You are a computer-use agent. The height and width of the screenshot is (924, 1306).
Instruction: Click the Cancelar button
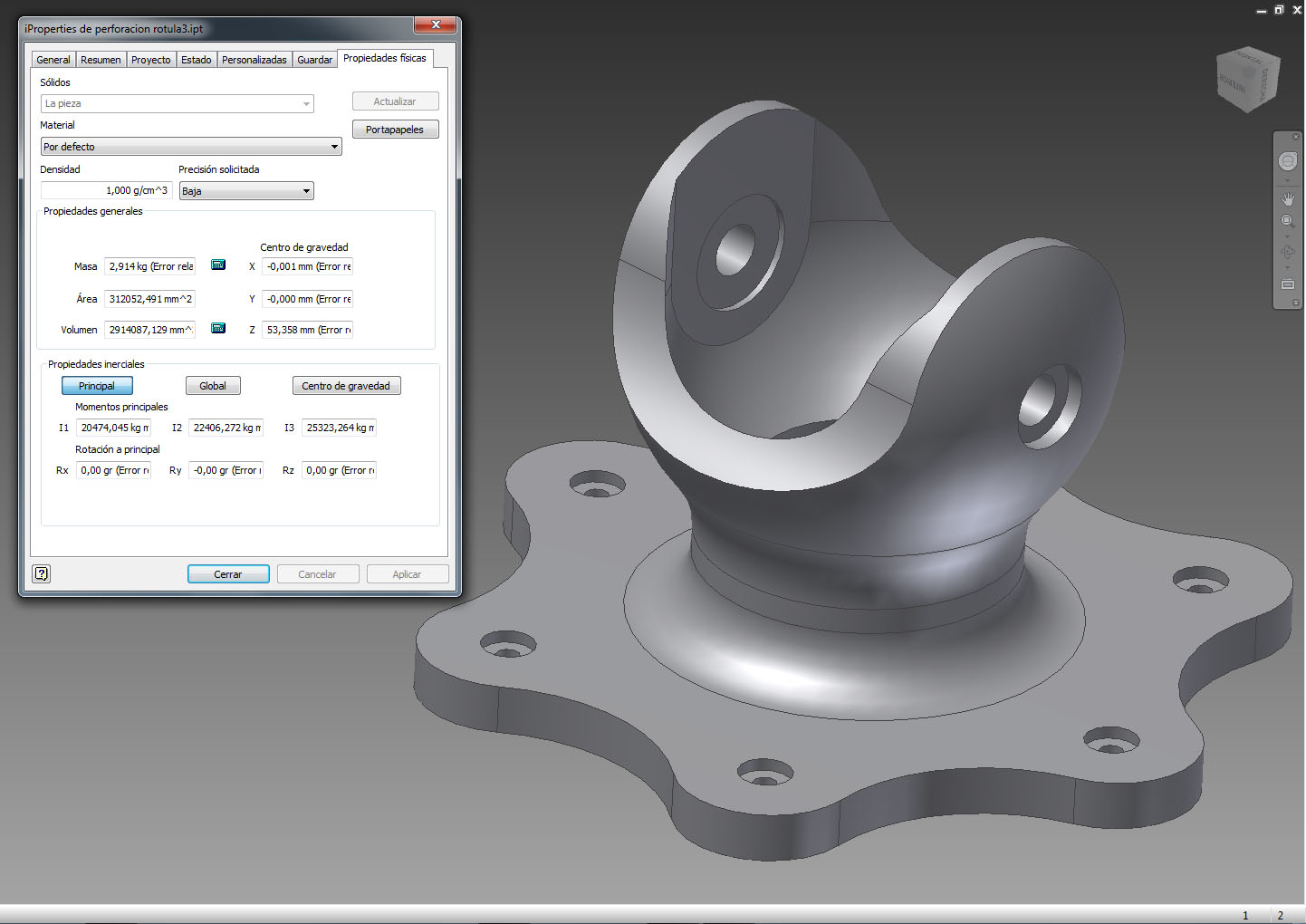pos(317,574)
